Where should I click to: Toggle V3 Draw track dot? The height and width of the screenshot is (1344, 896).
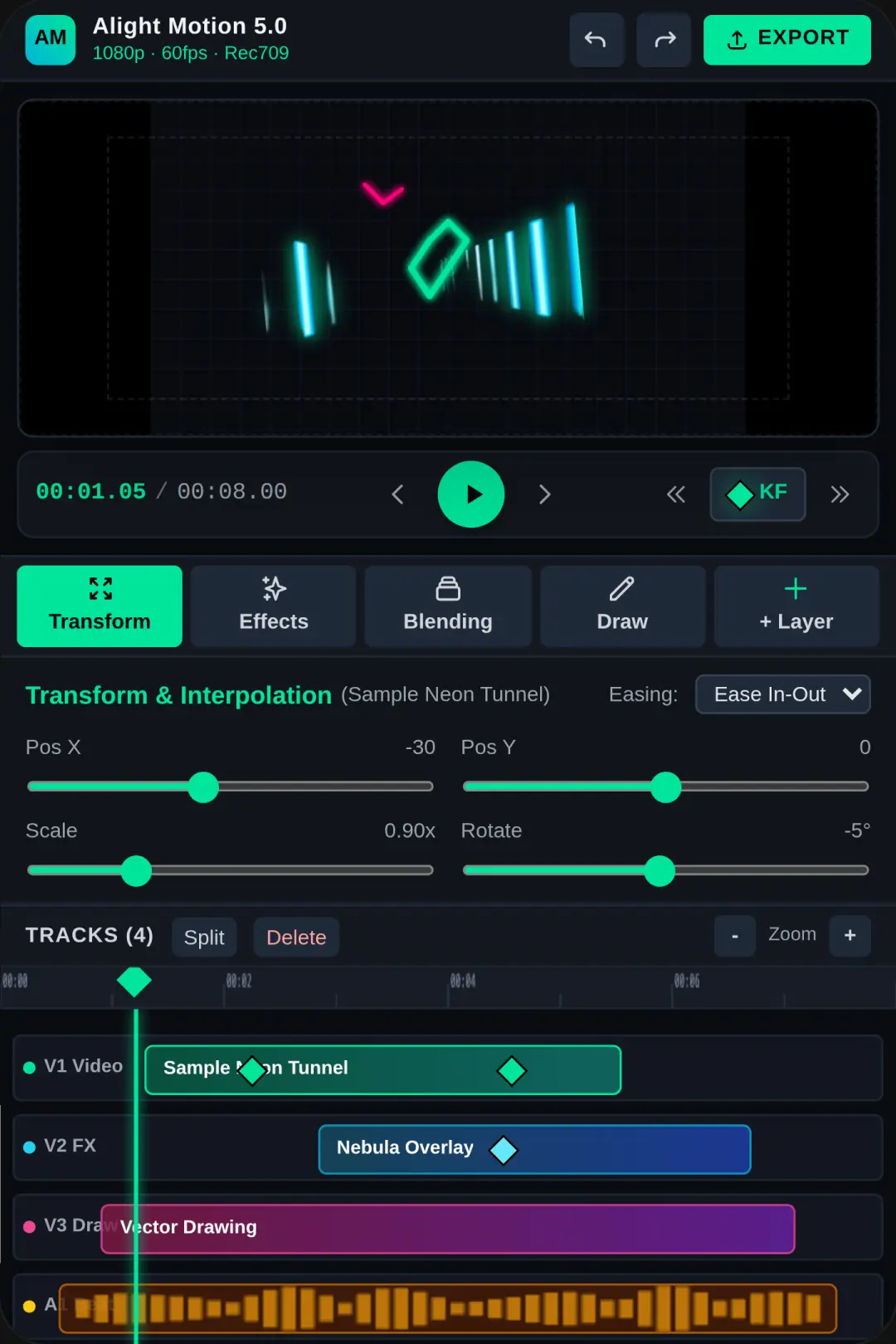coord(30,1227)
